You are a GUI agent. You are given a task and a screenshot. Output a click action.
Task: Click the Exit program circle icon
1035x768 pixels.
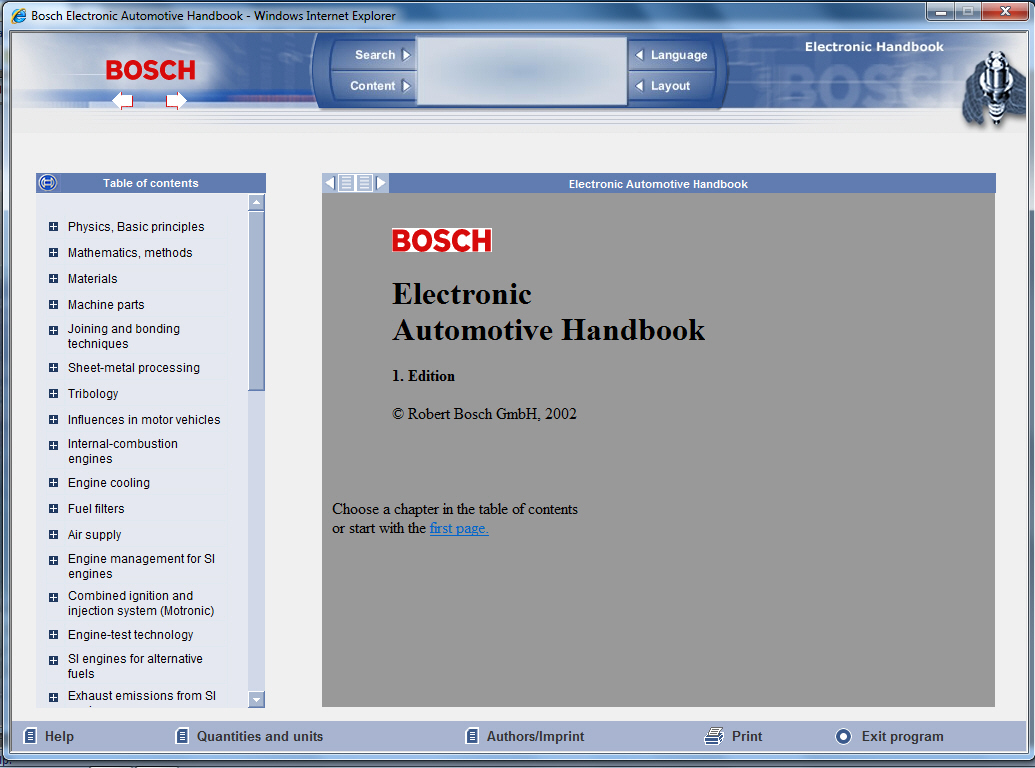pos(844,736)
